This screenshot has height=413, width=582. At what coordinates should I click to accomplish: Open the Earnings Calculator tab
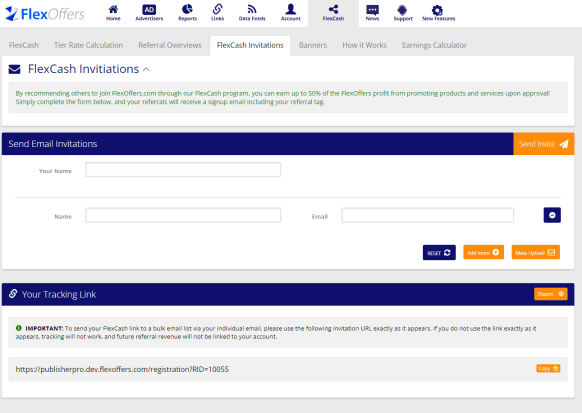tap(434, 45)
